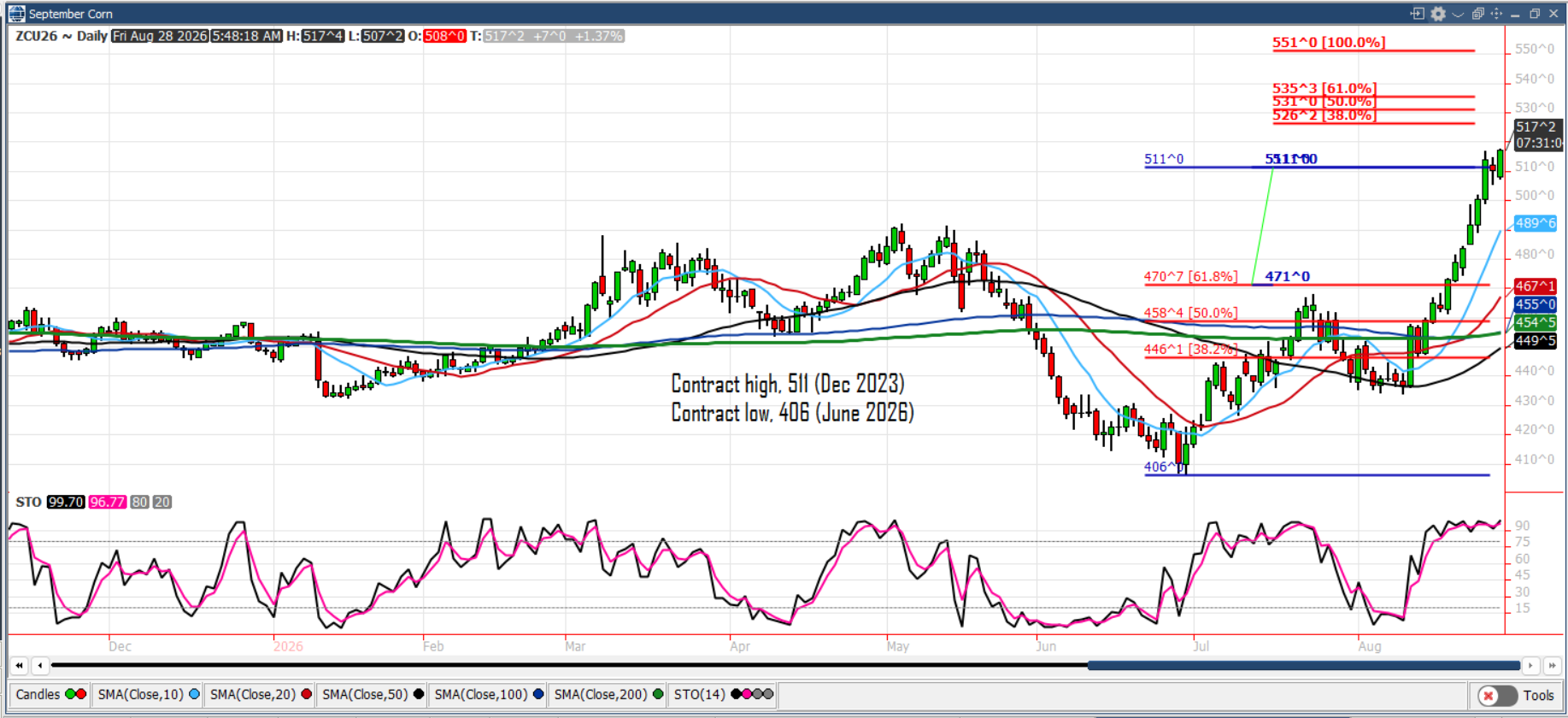Step chart forward with single right arrow
1568x718 pixels.
1531,665
